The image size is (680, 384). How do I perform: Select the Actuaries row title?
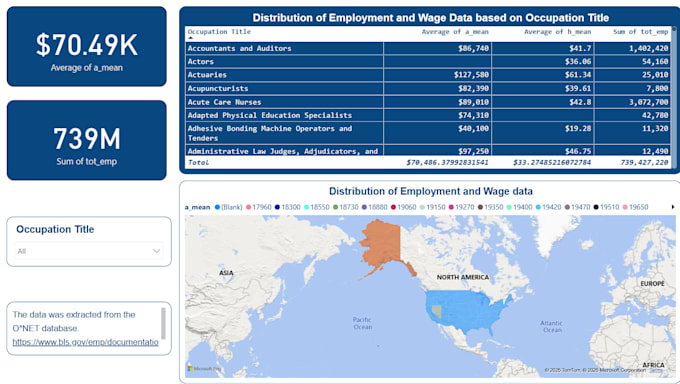[x=207, y=75]
